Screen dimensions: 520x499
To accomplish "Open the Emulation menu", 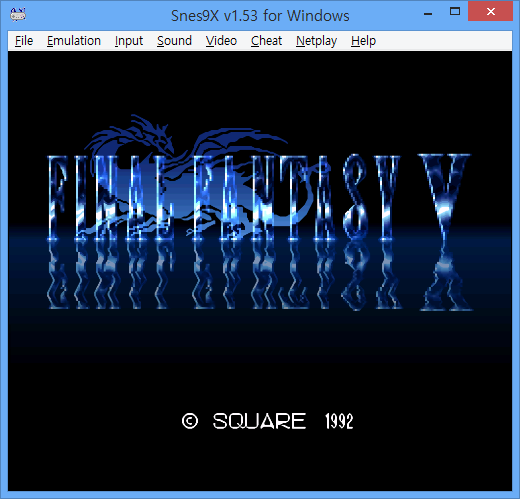I will coord(74,41).
